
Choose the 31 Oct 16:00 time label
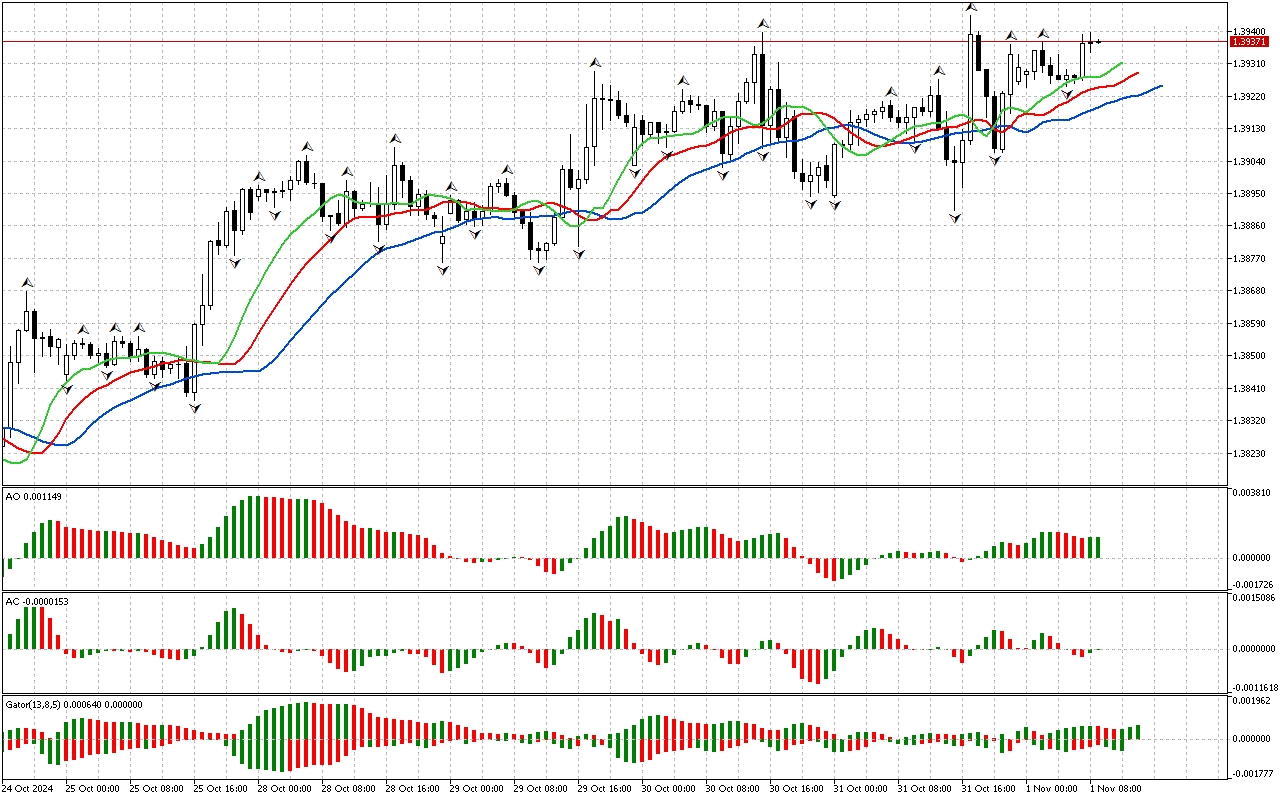tap(988, 788)
